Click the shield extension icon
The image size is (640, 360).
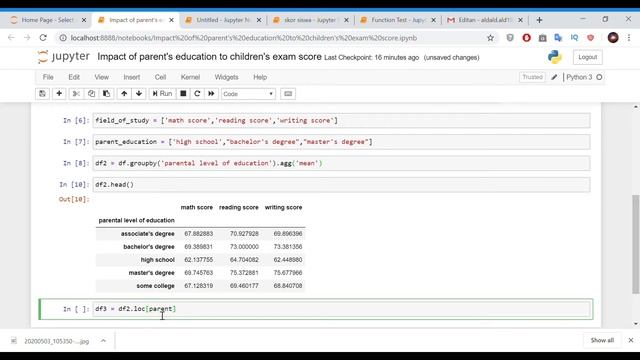coord(510,38)
